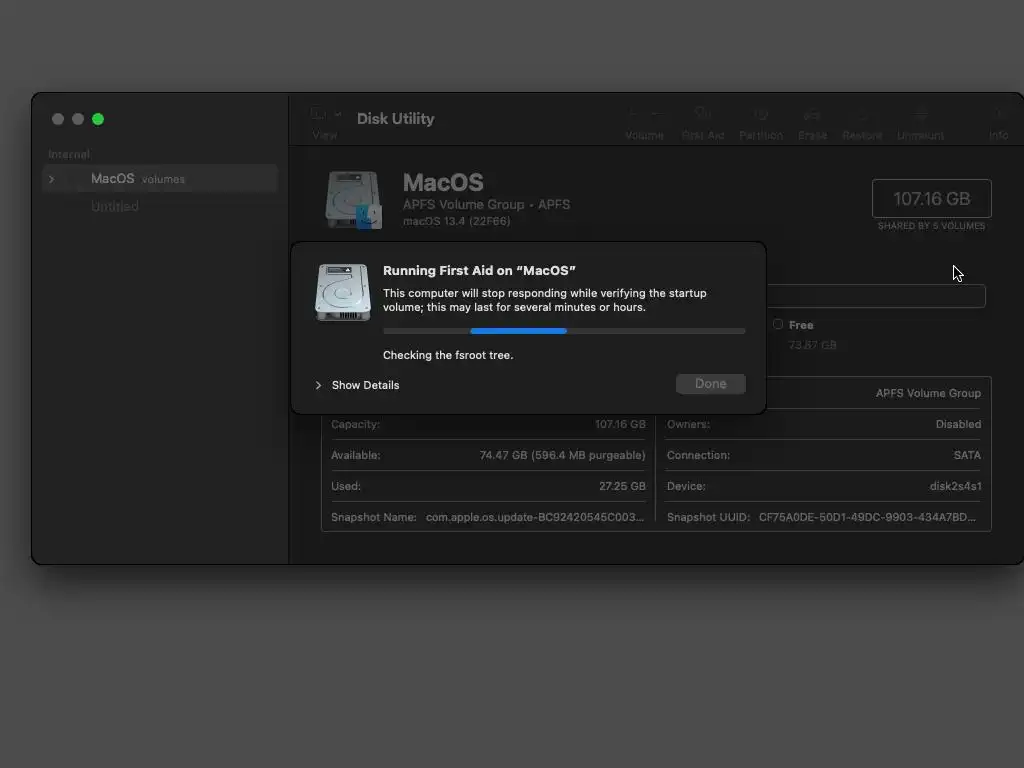Click the First Aid progress bar
This screenshot has height=768, width=1024.
564,331
